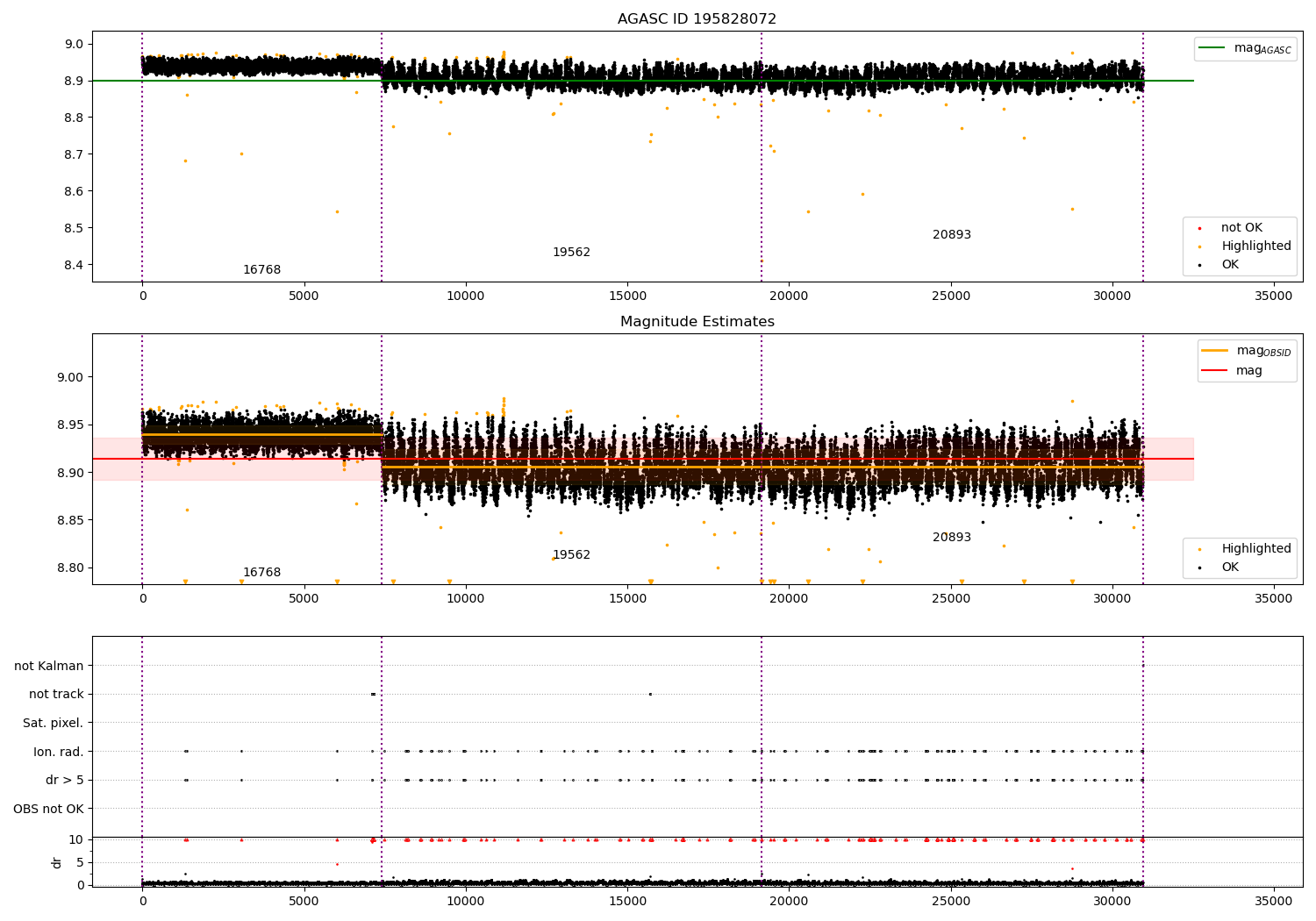Click the 'OBS not OK' axis label

(49, 810)
